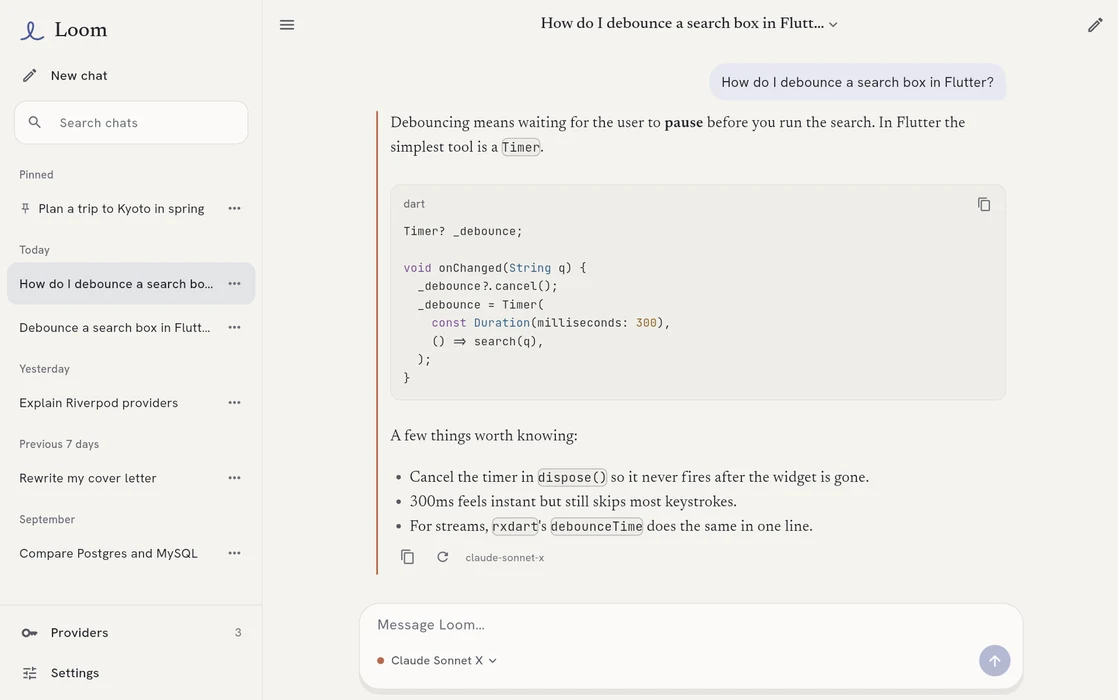1118x700 pixels.
Task: Click the Loom logo icon
Action: [x=32, y=30]
